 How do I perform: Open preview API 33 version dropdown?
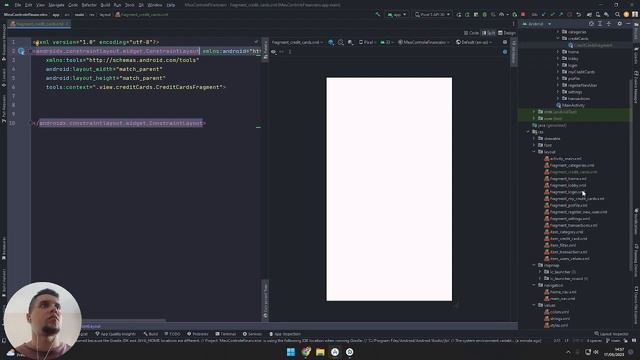(386, 42)
